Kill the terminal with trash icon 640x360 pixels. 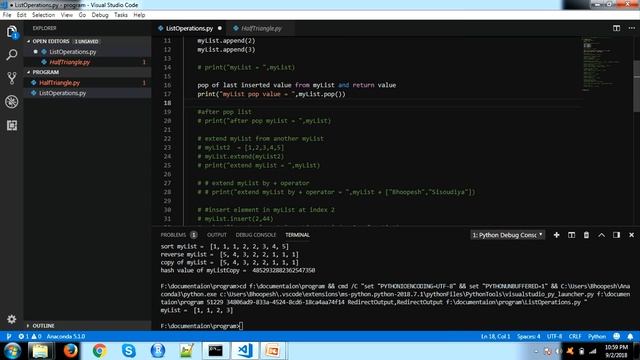[586, 235]
